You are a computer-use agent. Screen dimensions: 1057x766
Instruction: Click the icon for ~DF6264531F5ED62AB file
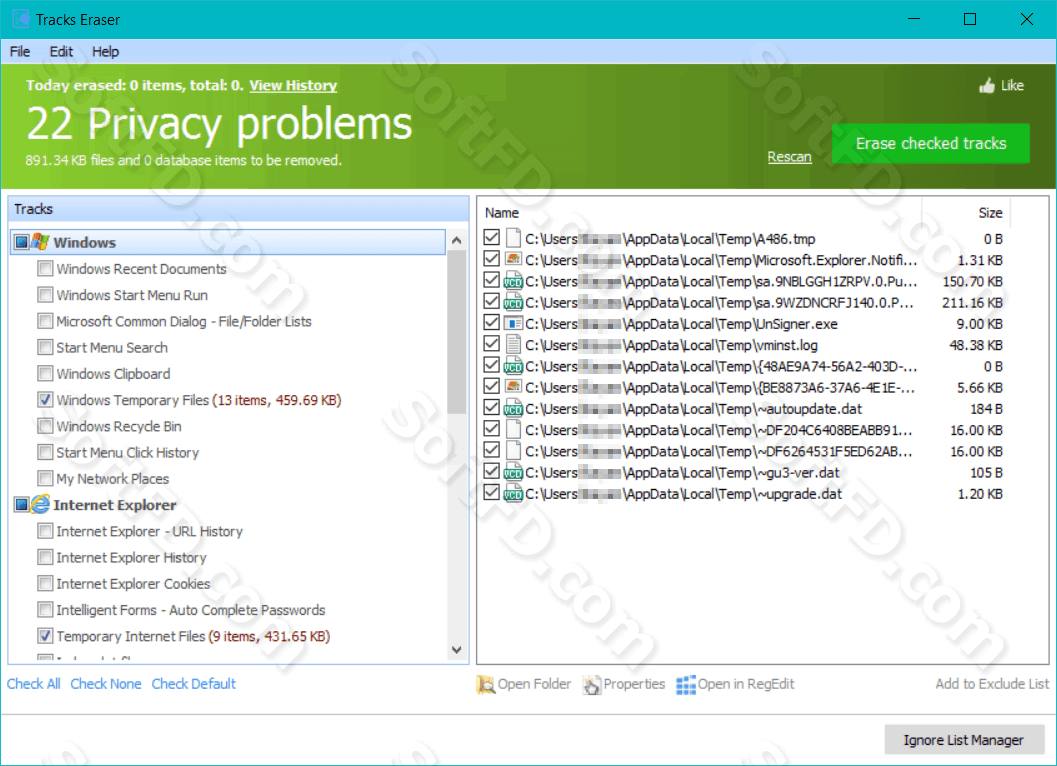coord(514,451)
